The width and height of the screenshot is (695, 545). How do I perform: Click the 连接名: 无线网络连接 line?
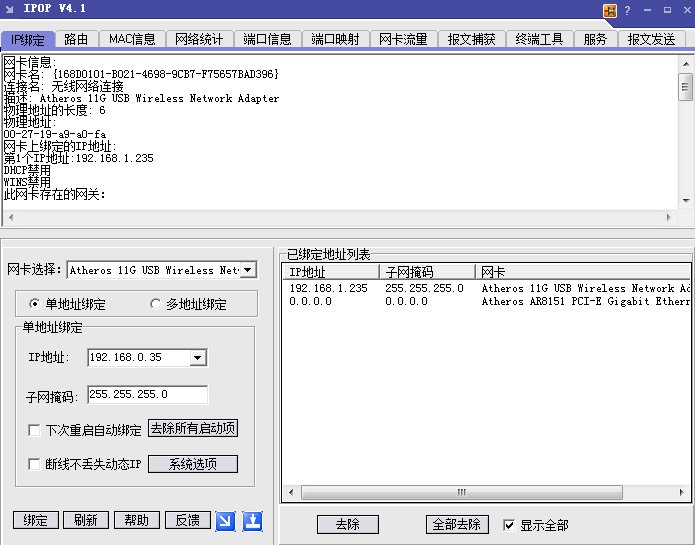coord(63,86)
